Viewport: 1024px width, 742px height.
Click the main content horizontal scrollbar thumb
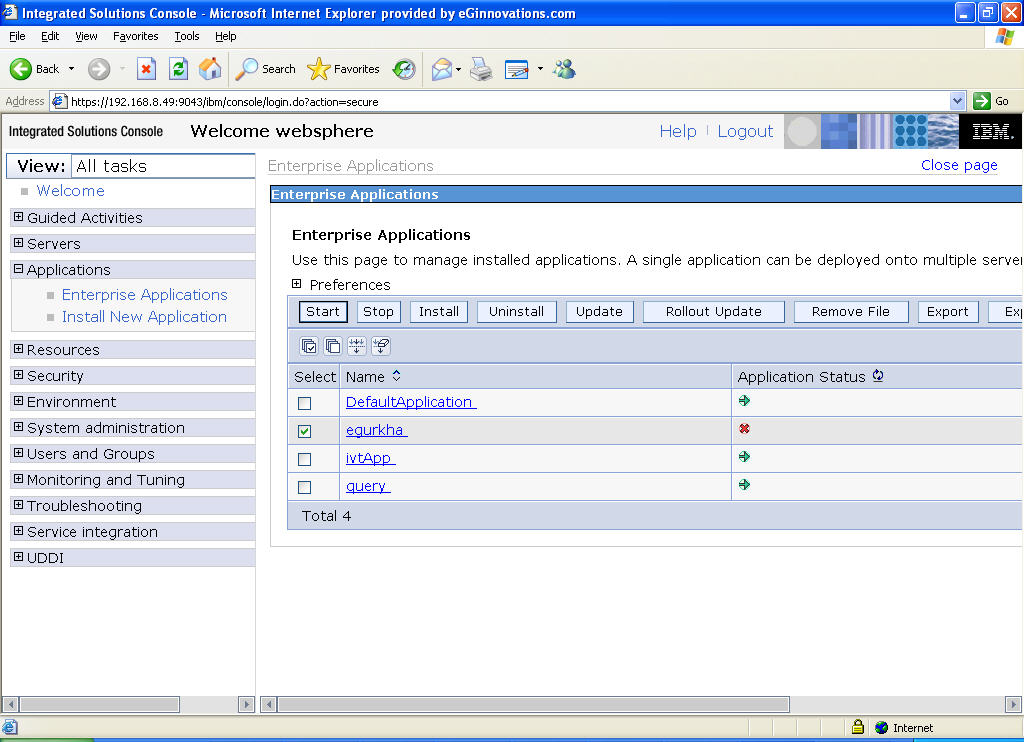(534, 704)
